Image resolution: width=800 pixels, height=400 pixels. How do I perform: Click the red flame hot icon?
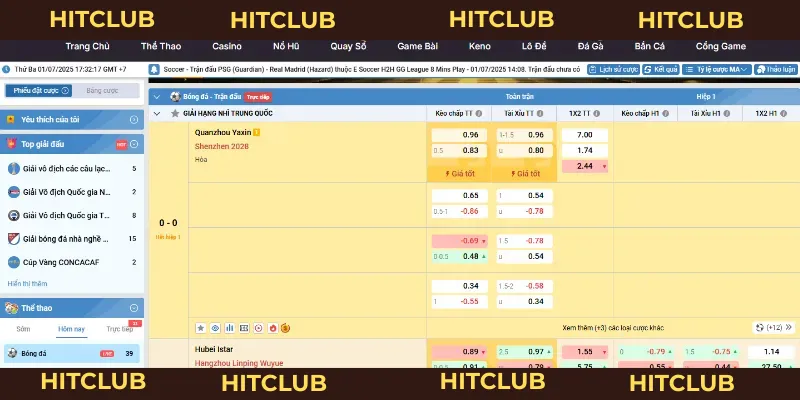pyautogui.click(x=272, y=328)
